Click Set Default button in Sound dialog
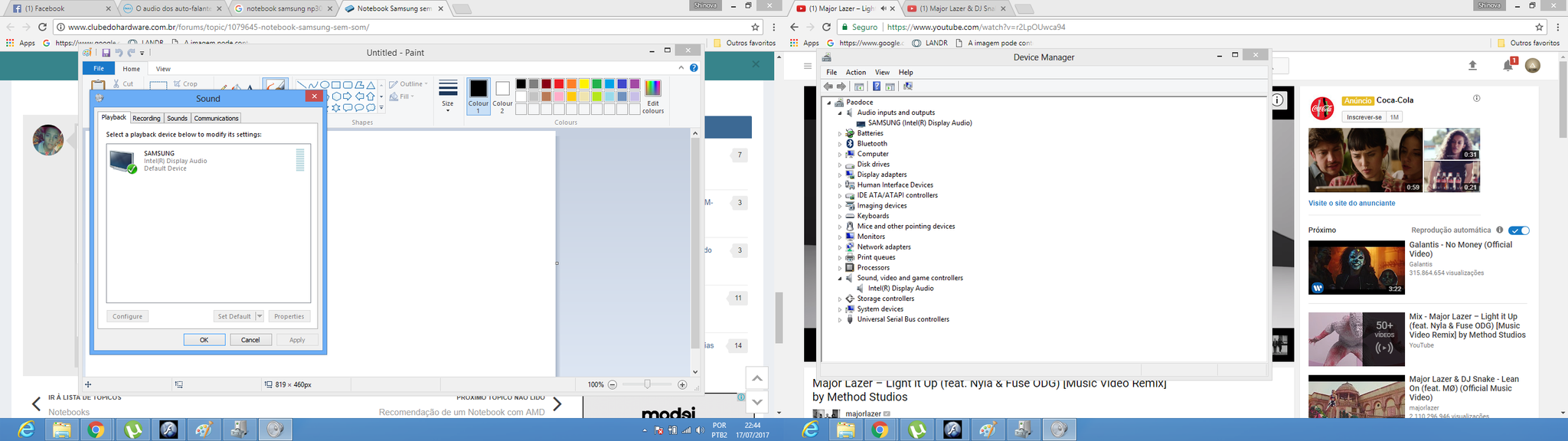Viewport: 1568px width, 441px height. tap(234, 316)
